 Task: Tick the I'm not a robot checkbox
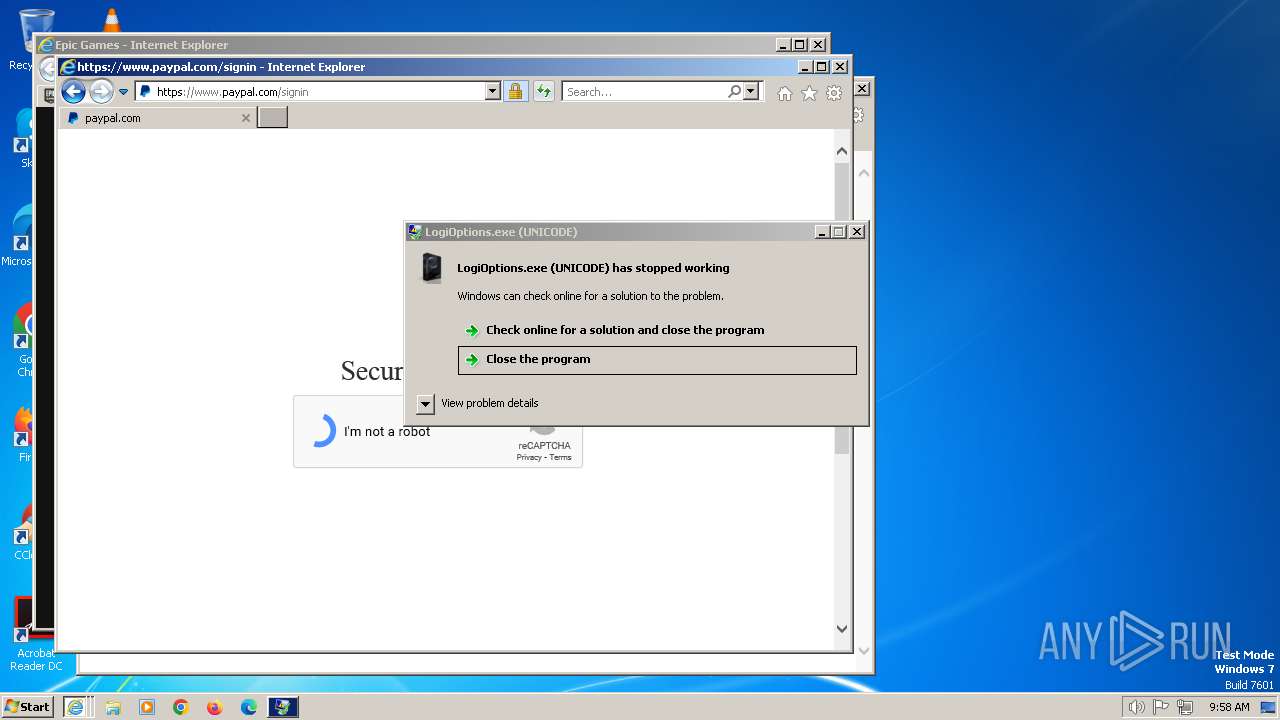(x=322, y=431)
